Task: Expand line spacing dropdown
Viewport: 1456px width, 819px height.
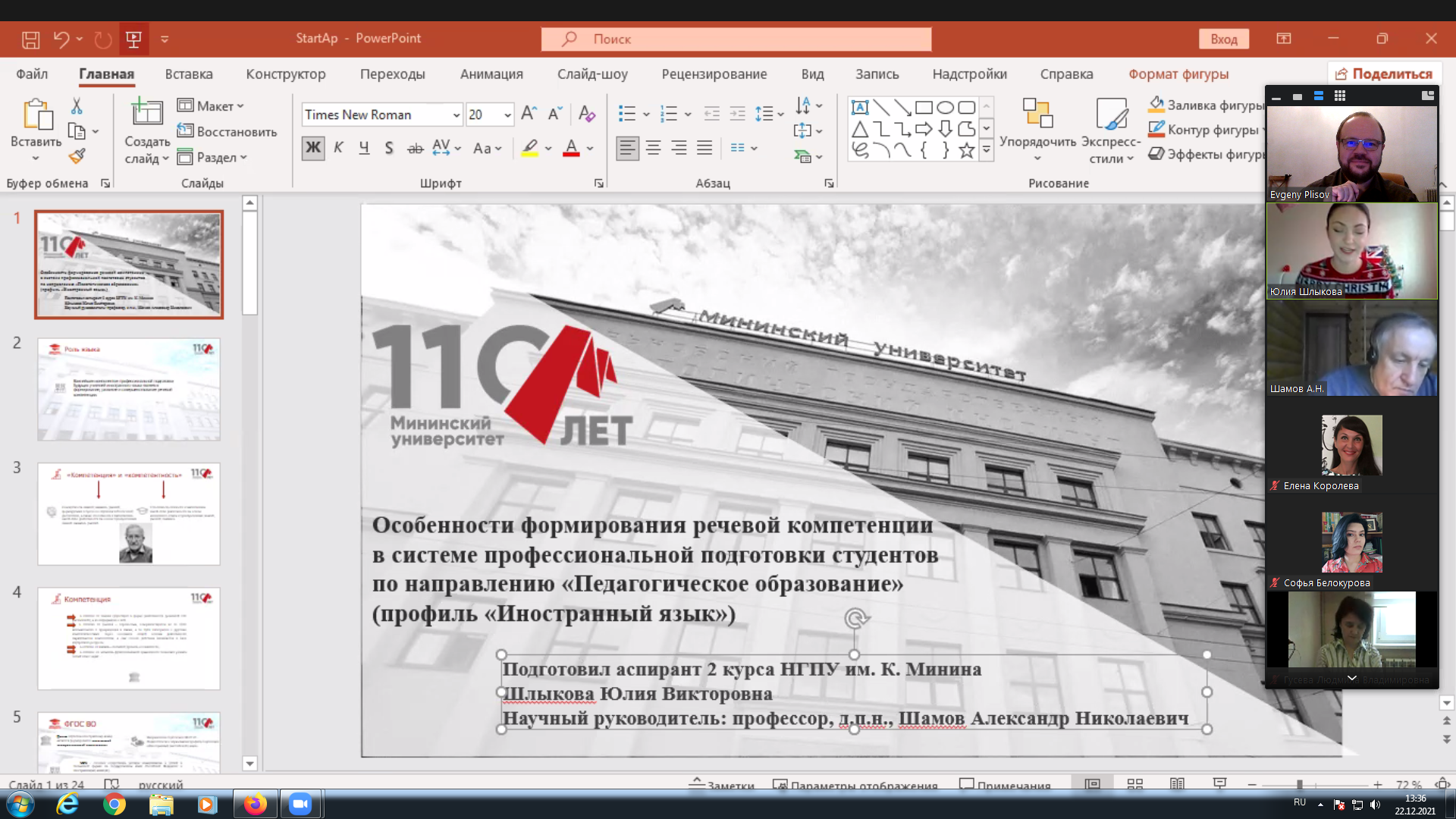Action: coord(780,115)
